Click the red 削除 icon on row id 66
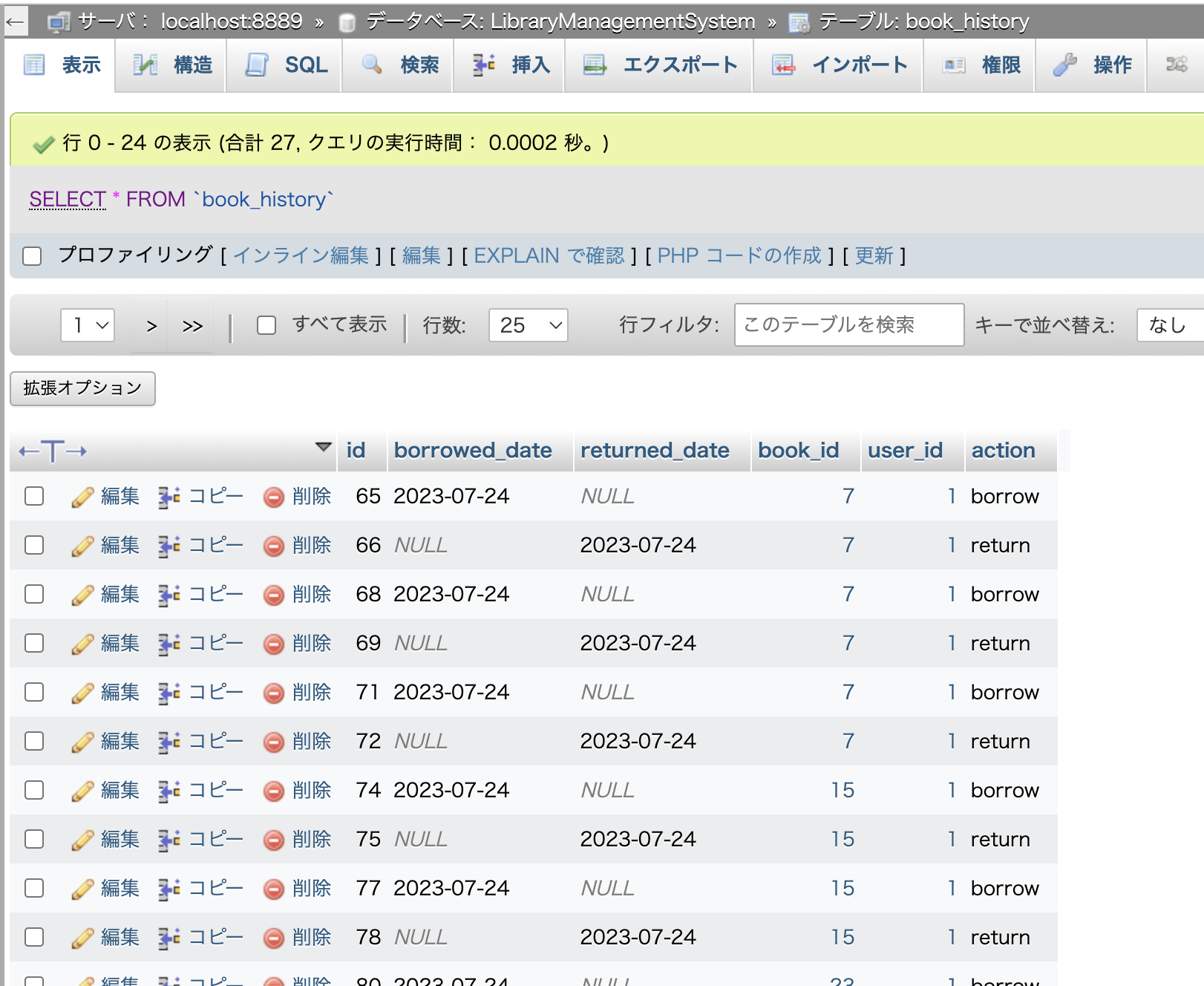This screenshot has height=986, width=1204. [x=275, y=545]
